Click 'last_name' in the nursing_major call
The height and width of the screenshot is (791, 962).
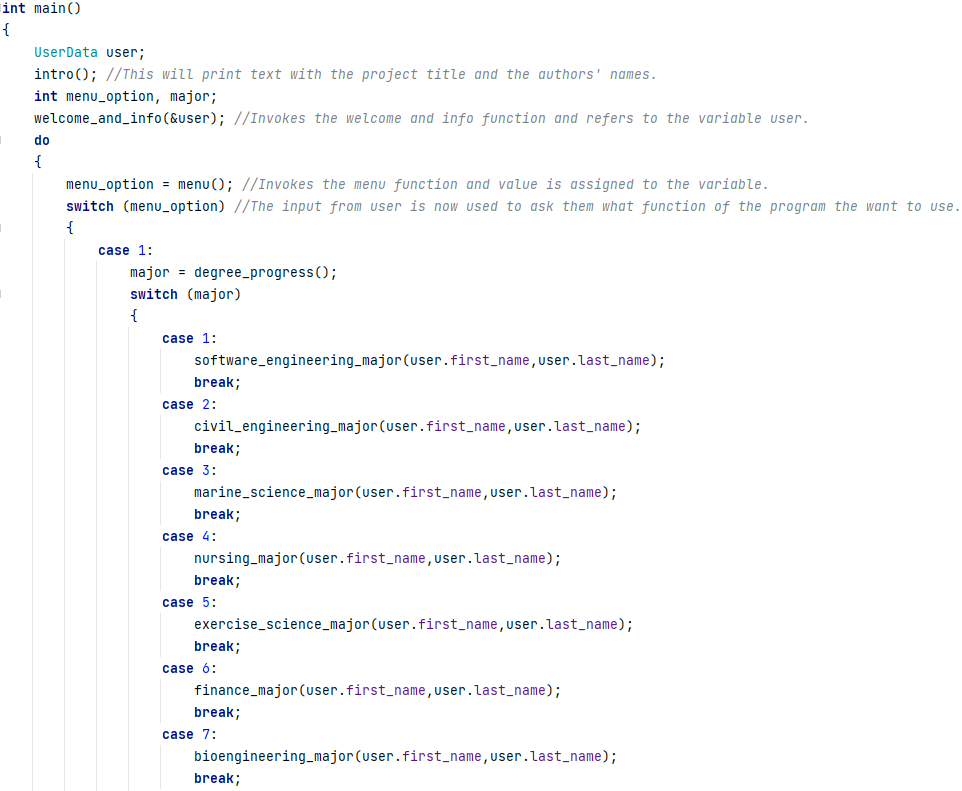click(510, 559)
